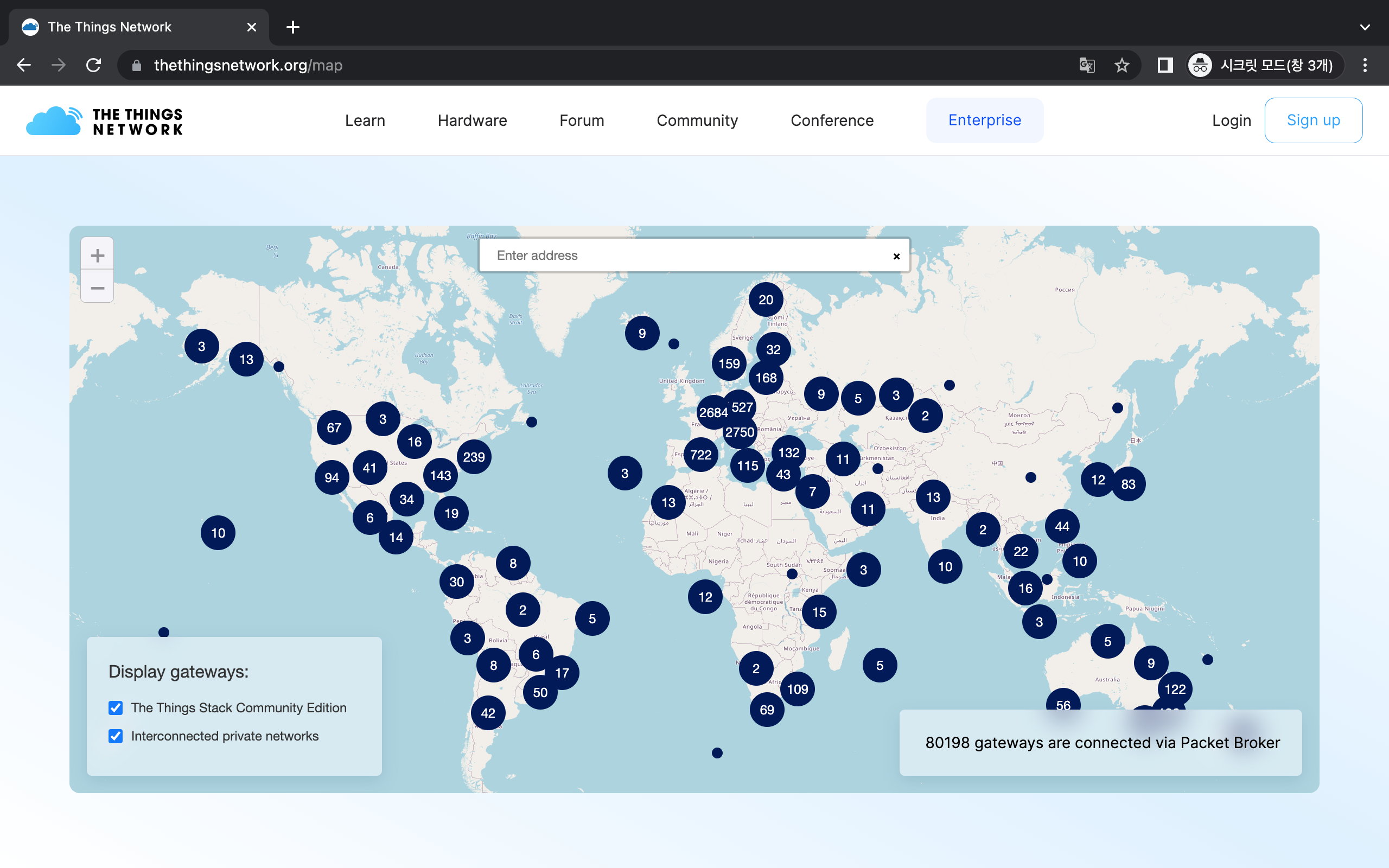Click the 83 cluster over Japan

click(x=1129, y=484)
